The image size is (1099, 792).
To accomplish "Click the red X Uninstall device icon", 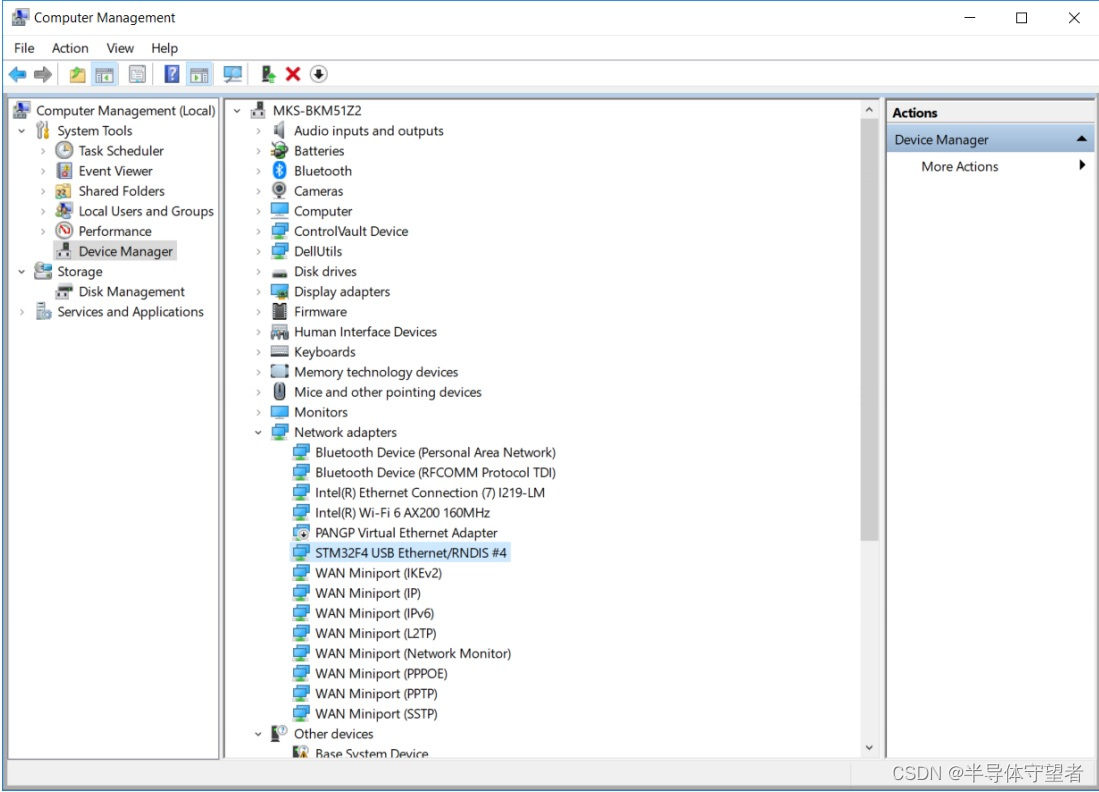I will [293, 74].
